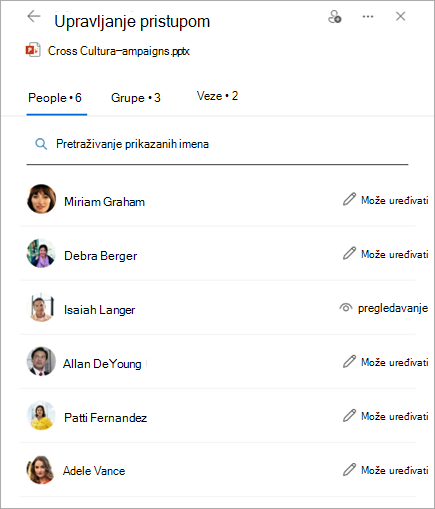Image resolution: width=435 pixels, height=509 pixels.
Task: Focus the Pretraživanje prikazanih imena field
Action: (x=217, y=144)
